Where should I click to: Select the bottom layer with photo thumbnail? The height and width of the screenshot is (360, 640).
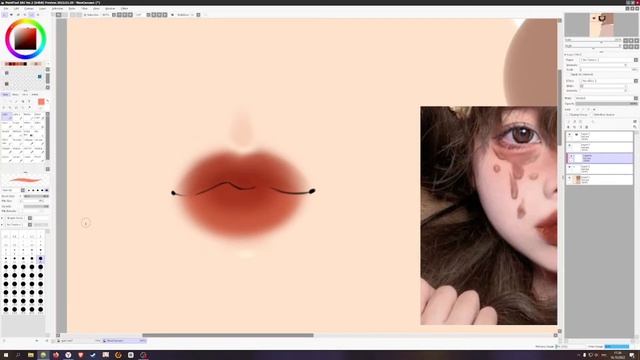click(x=599, y=180)
